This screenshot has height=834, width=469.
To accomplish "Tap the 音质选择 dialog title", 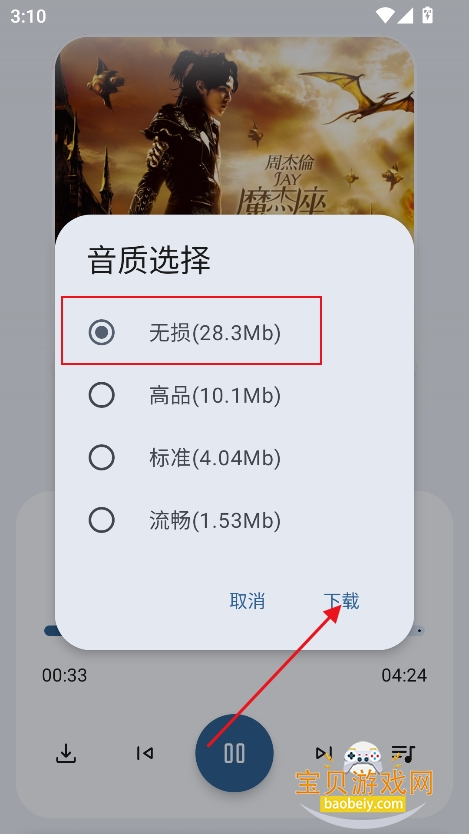I will point(149,260).
